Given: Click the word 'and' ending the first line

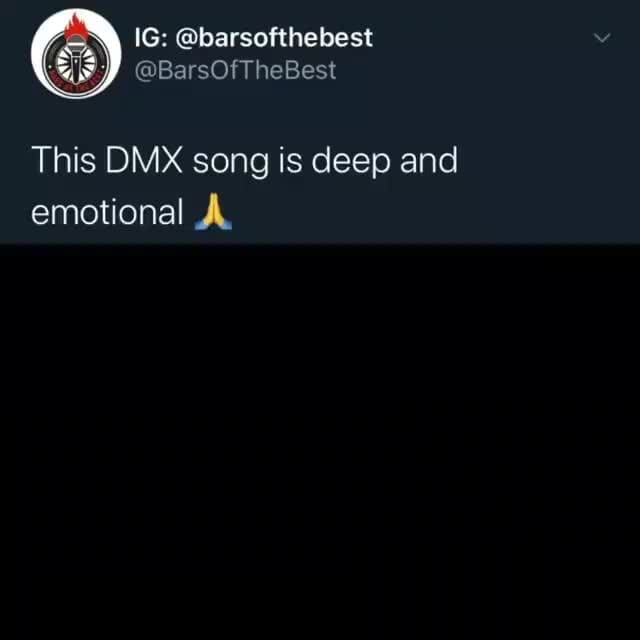Looking at the screenshot, I should tap(429, 160).
